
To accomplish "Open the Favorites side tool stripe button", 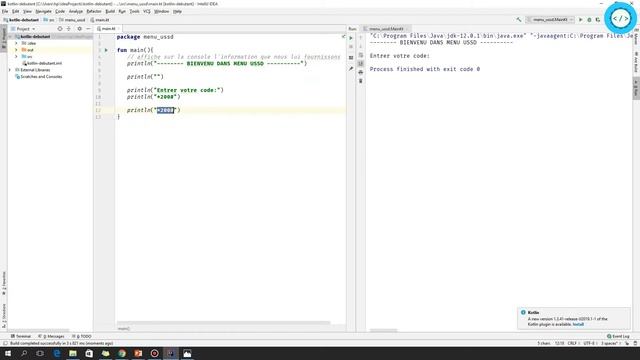I will point(4,283).
